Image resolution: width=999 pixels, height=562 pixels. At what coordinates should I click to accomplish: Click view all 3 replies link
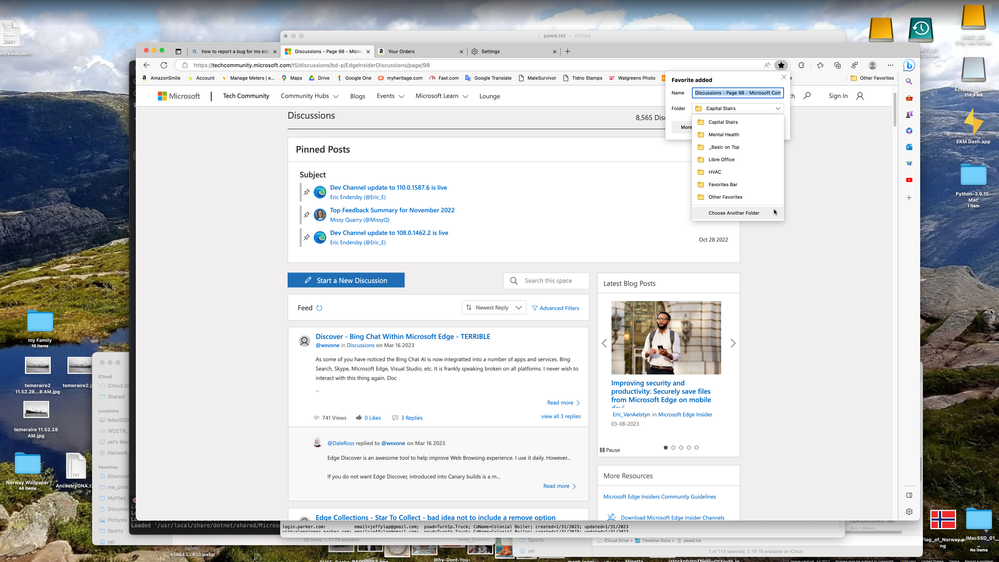click(561, 416)
